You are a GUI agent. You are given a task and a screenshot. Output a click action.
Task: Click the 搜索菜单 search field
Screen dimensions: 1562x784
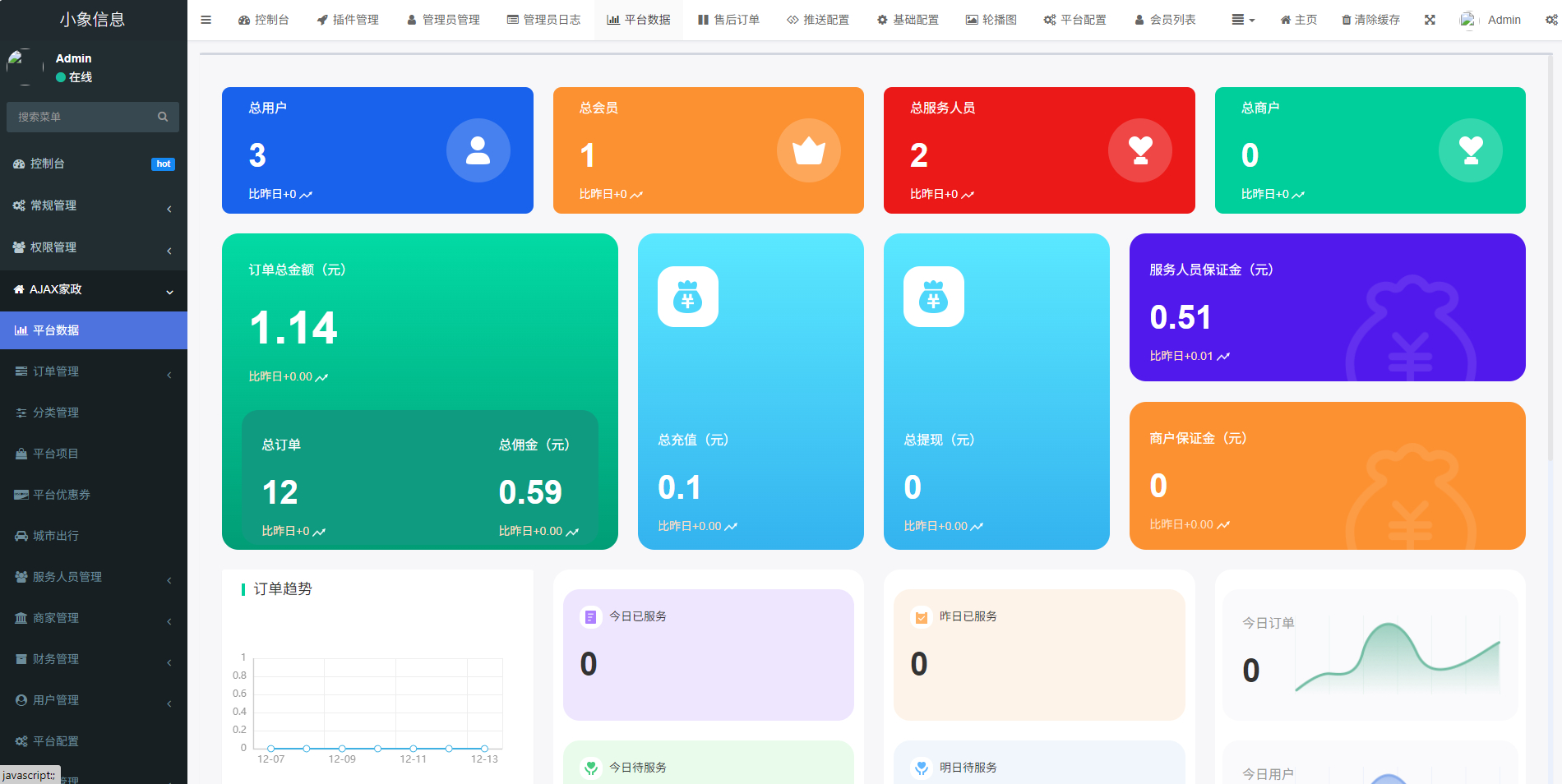(82, 117)
